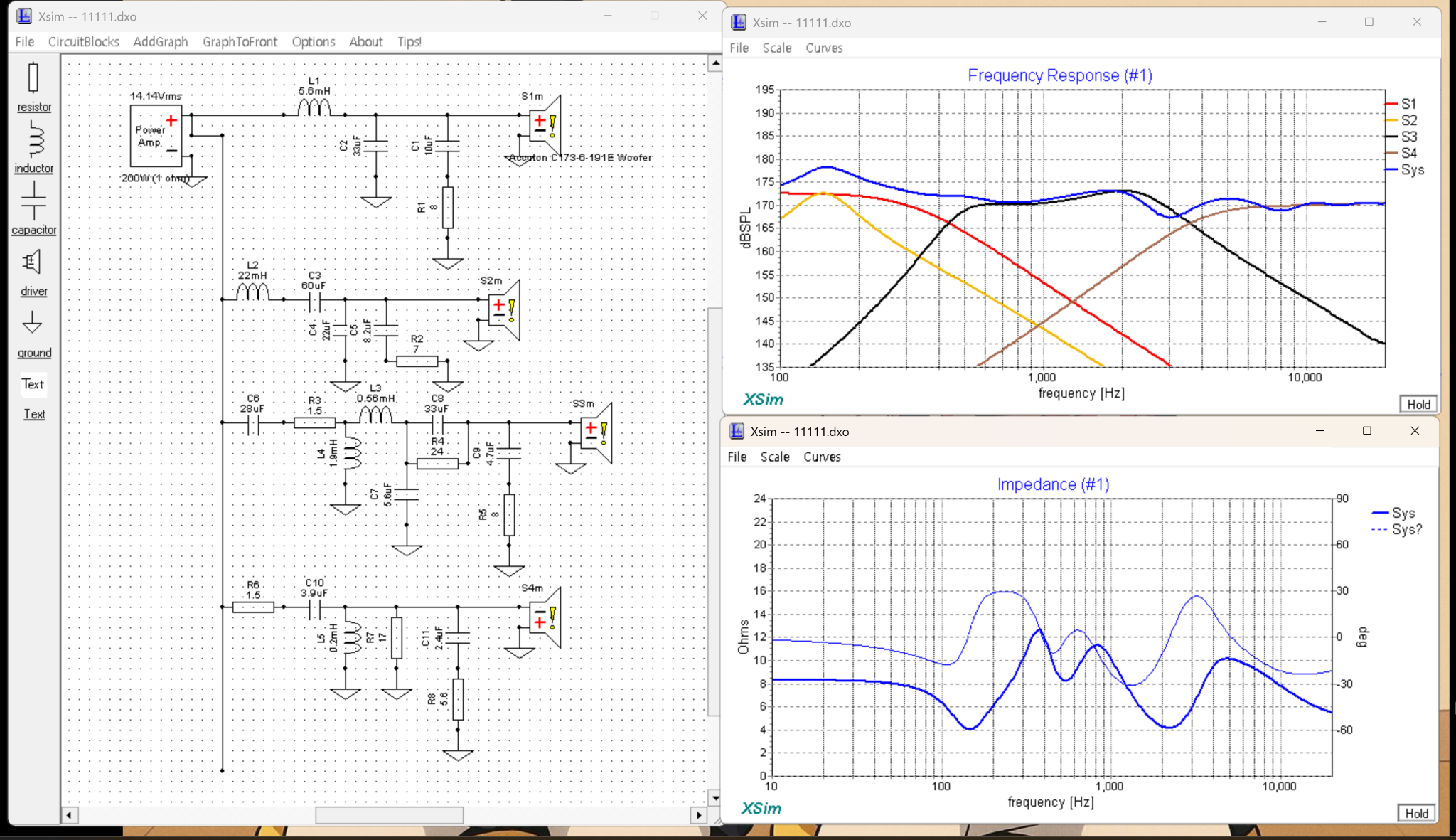This screenshot has width=1456, height=840.
Task: Click the 14.14Vrms label above the amplifier
Action: coord(156,95)
